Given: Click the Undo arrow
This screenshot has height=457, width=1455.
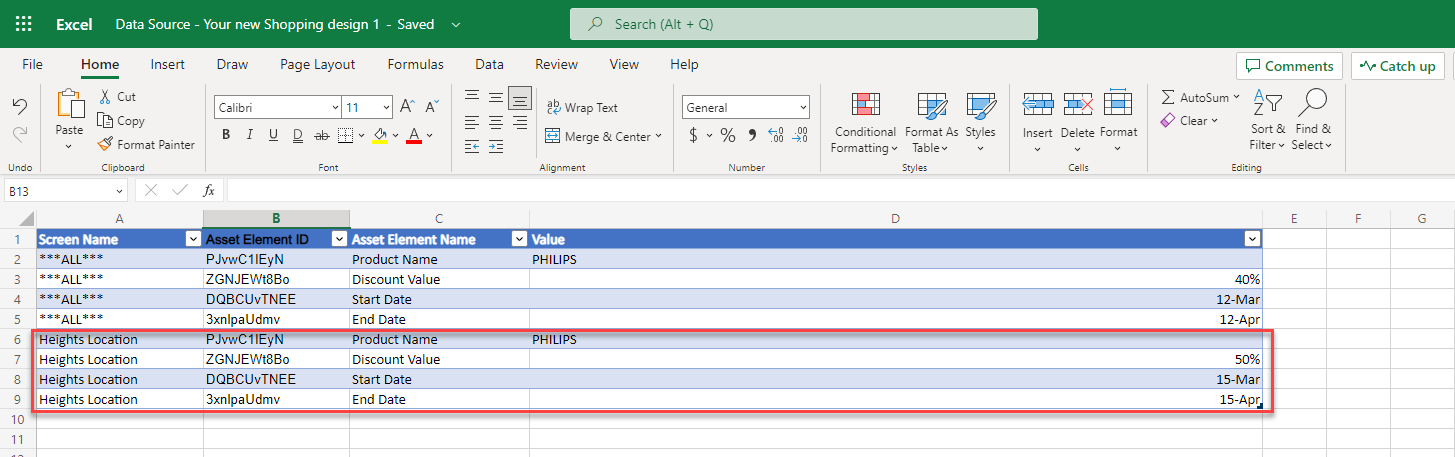Looking at the screenshot, I should click(19, 106).
